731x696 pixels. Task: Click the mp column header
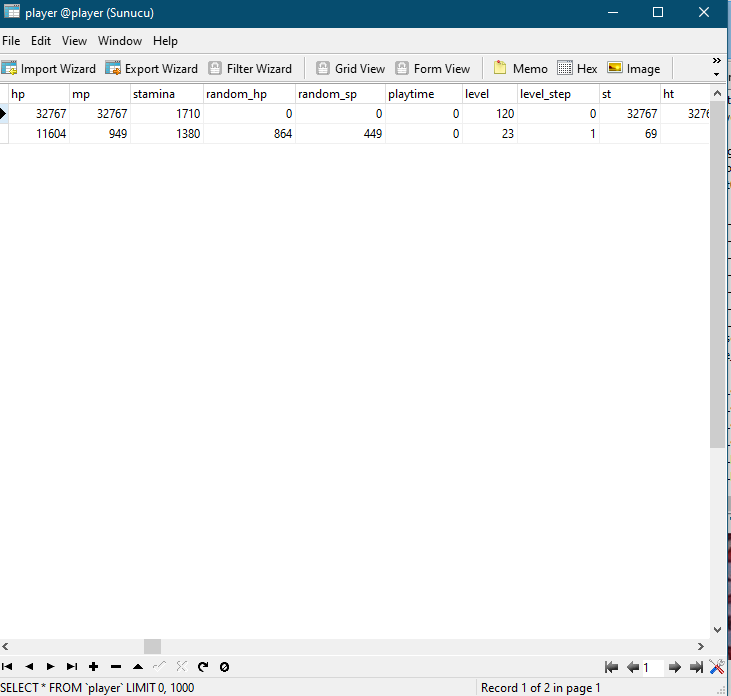point(100,94)
